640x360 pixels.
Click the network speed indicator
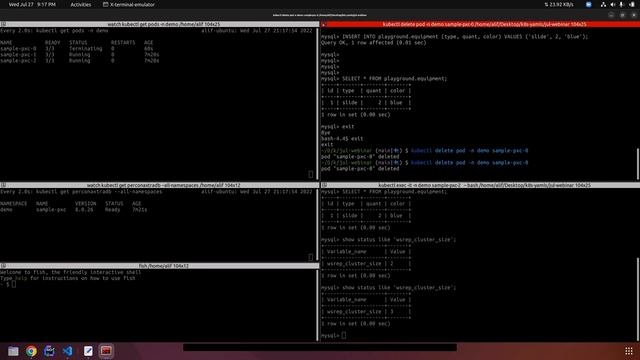click(x=559, y=4)
